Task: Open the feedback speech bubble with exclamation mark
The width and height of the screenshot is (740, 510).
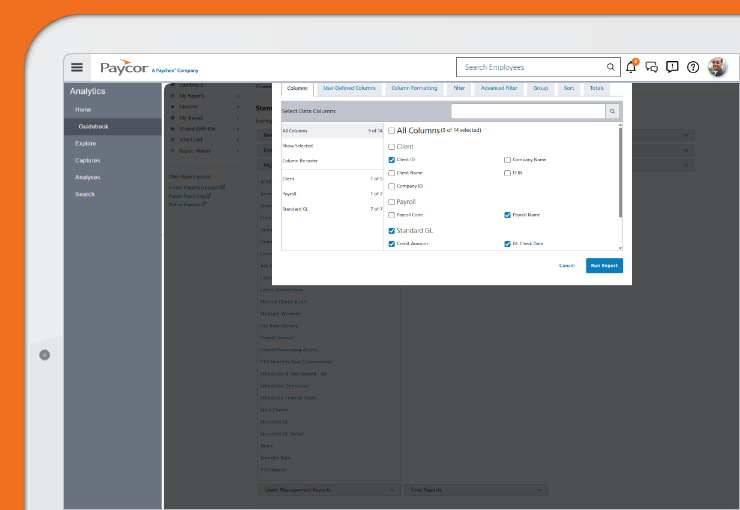Action: pyautogui.click(x=672, y=67)
